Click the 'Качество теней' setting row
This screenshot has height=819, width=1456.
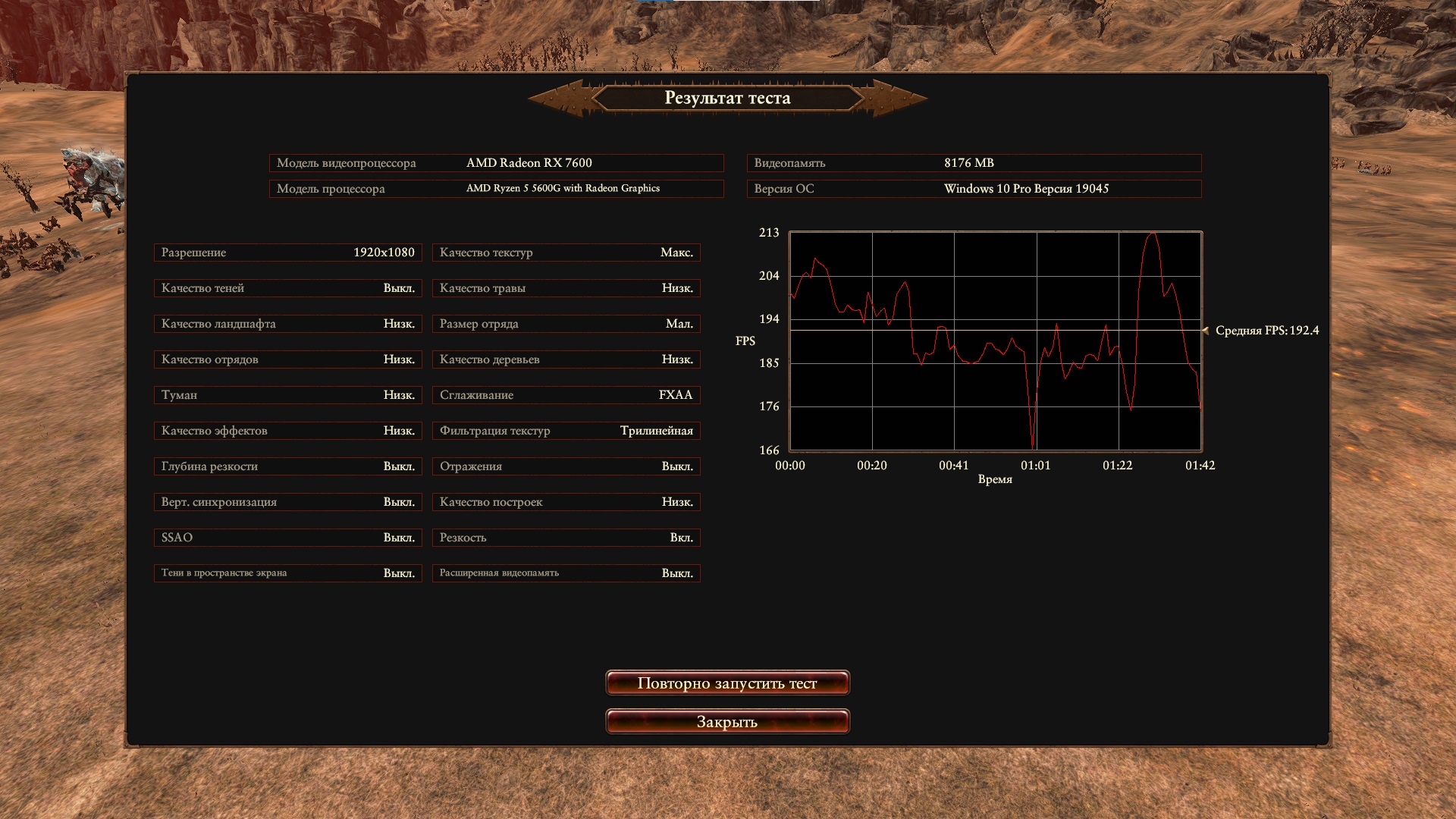[x=287, y=288]
